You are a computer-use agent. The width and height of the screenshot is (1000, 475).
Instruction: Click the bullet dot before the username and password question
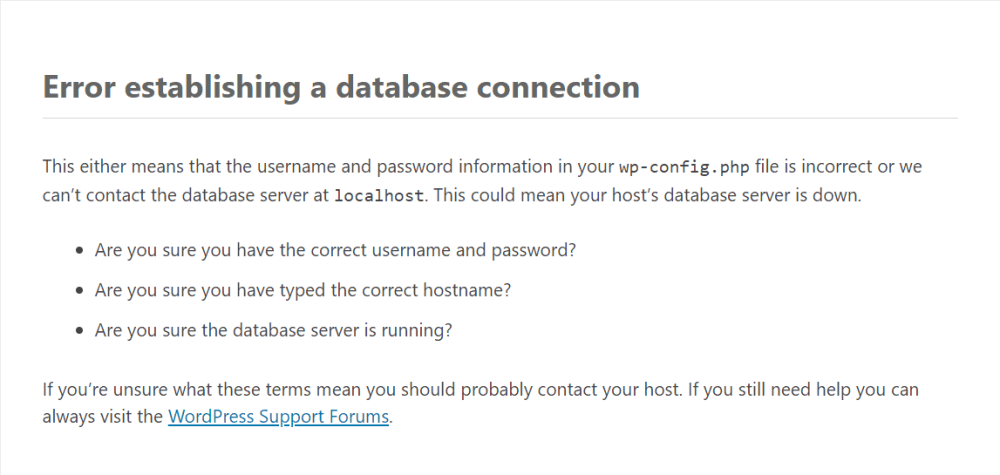click(x=79, y=251)
